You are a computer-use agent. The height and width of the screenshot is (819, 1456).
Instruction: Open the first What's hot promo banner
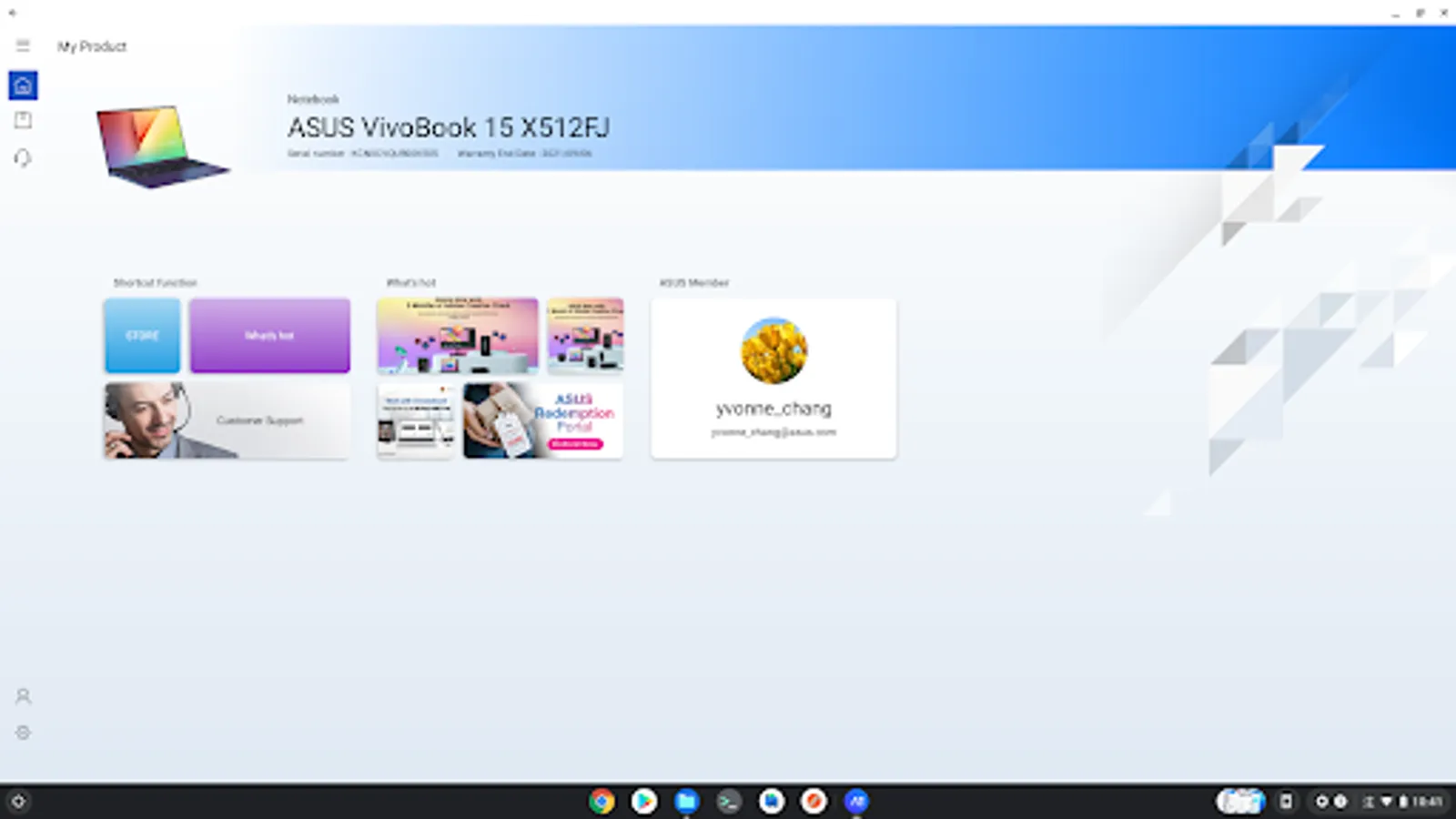click(457, 335)
